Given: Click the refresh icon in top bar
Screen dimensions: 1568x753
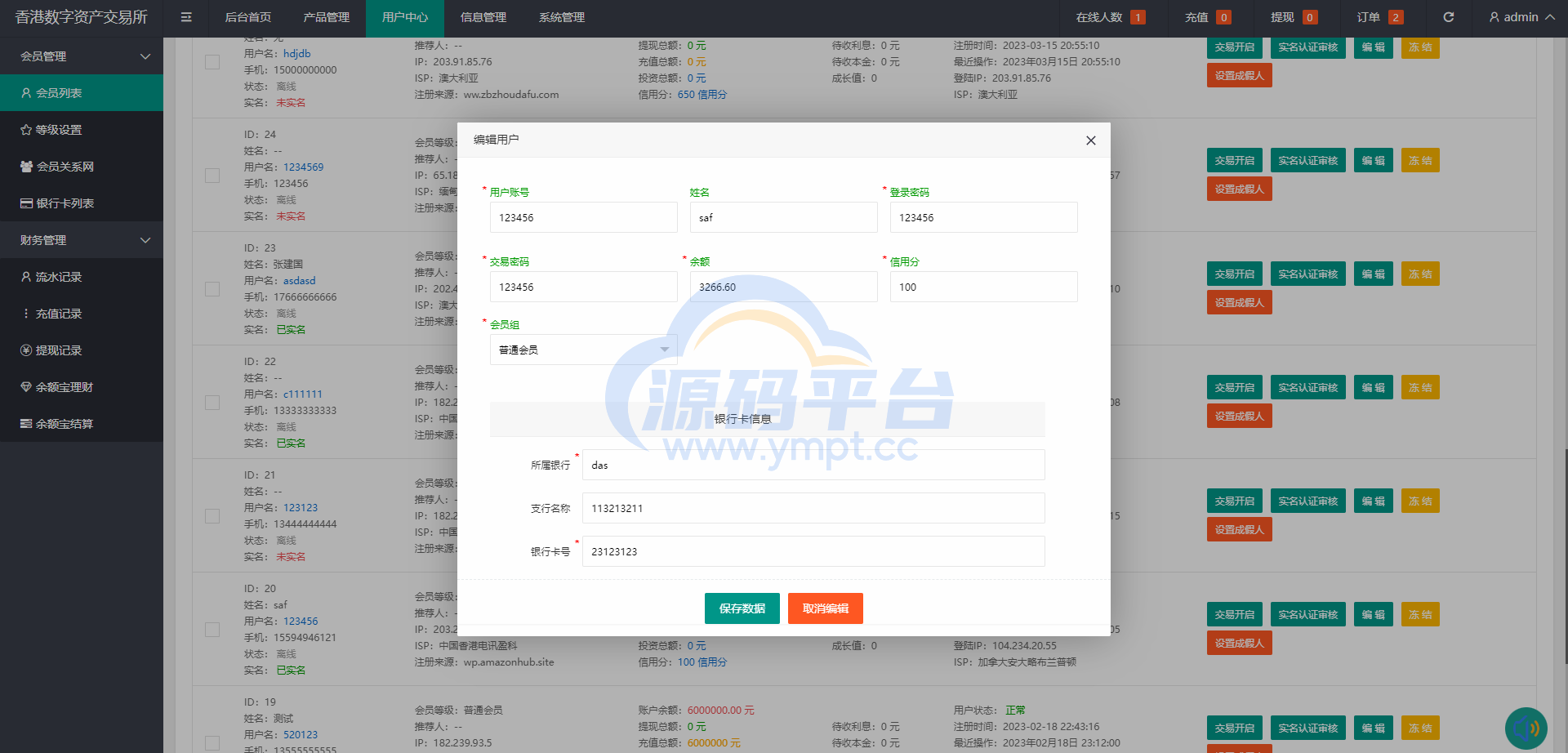Looking at the screenshot, I should (1448, 17).
